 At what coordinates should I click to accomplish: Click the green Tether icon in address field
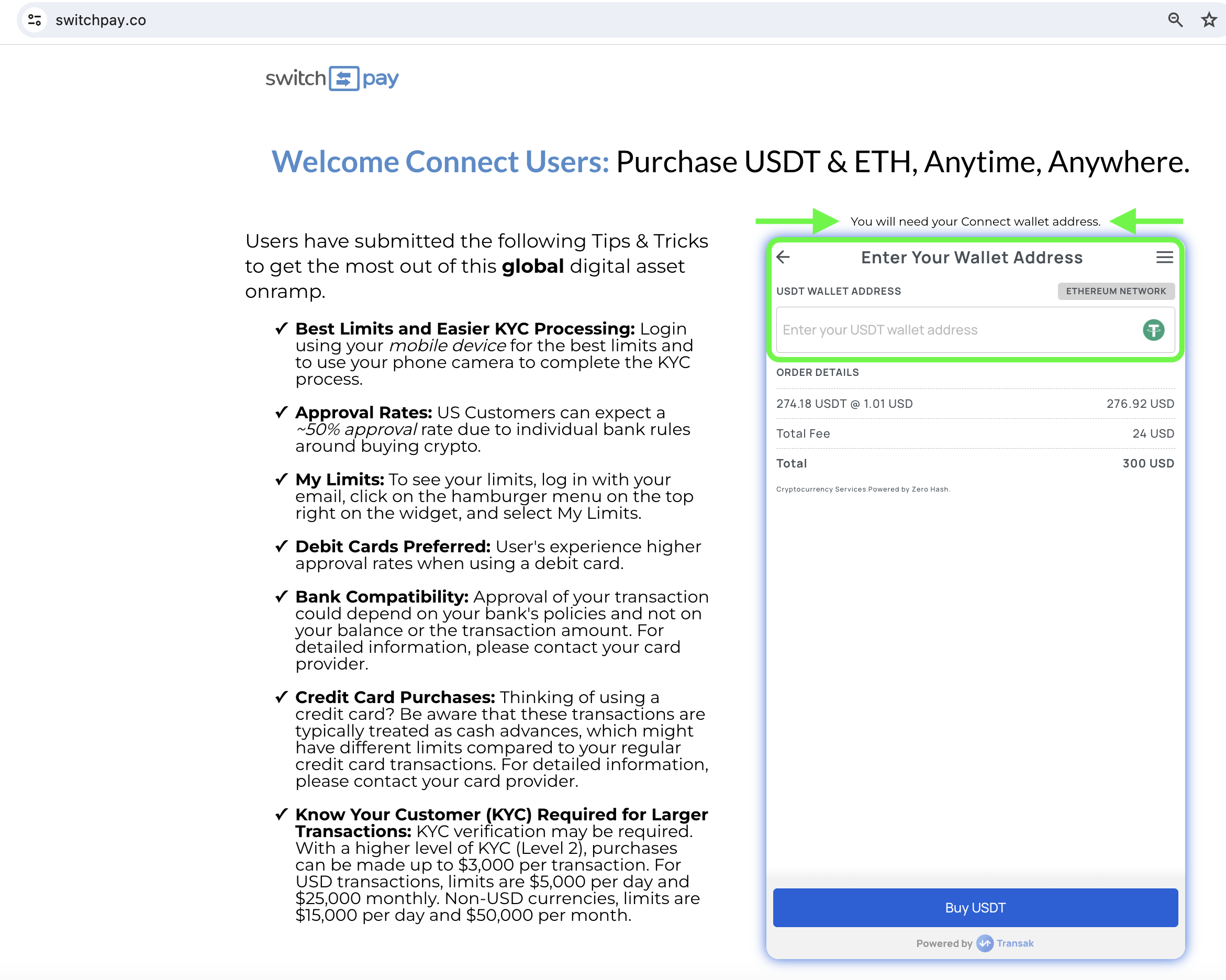1153,330
